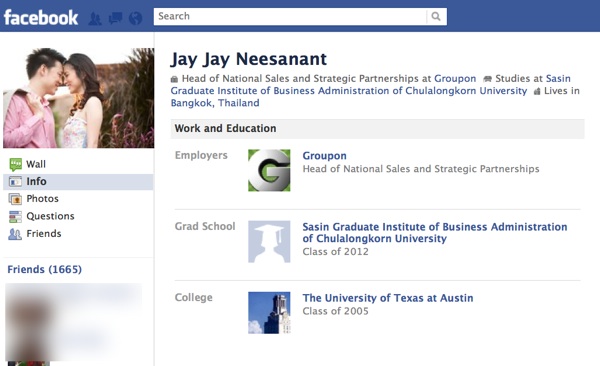Image resolution: width=600 pixels, height=366 pixels.
Task: Click the Grad School label
Action: pyautogui.click(x=205, y=227)
